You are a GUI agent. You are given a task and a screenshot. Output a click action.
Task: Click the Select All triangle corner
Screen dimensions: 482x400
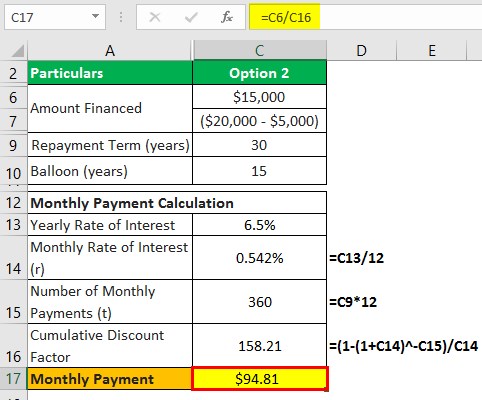click(x=17, y=51)
